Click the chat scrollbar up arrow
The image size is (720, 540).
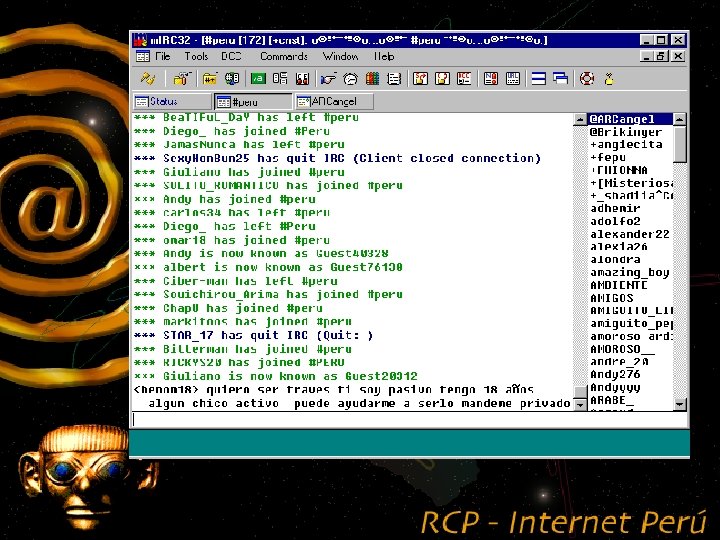580,119
